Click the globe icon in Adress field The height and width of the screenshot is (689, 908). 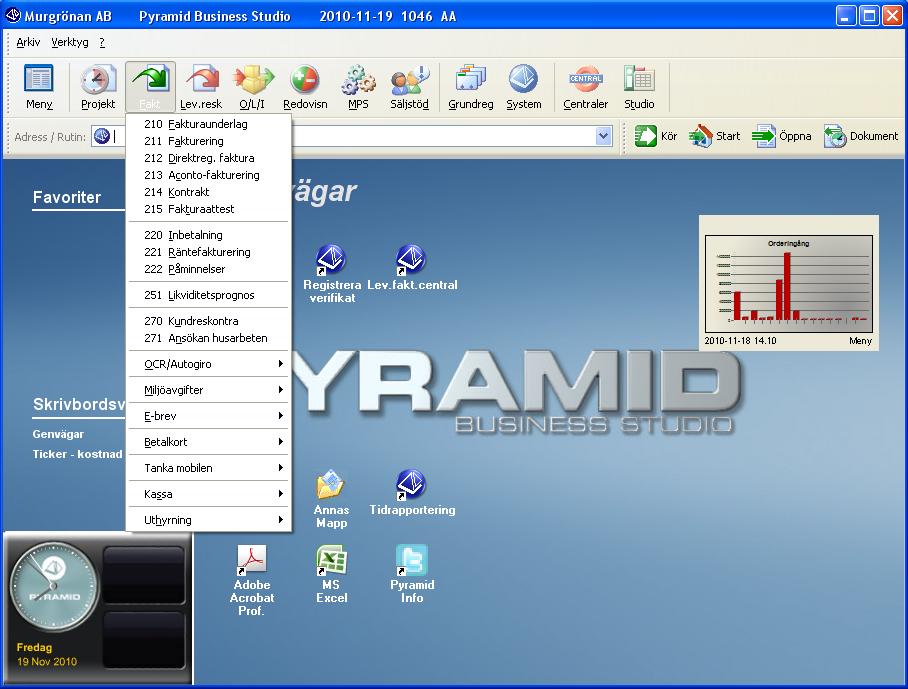pyautogui.click(x=102, y=136)
